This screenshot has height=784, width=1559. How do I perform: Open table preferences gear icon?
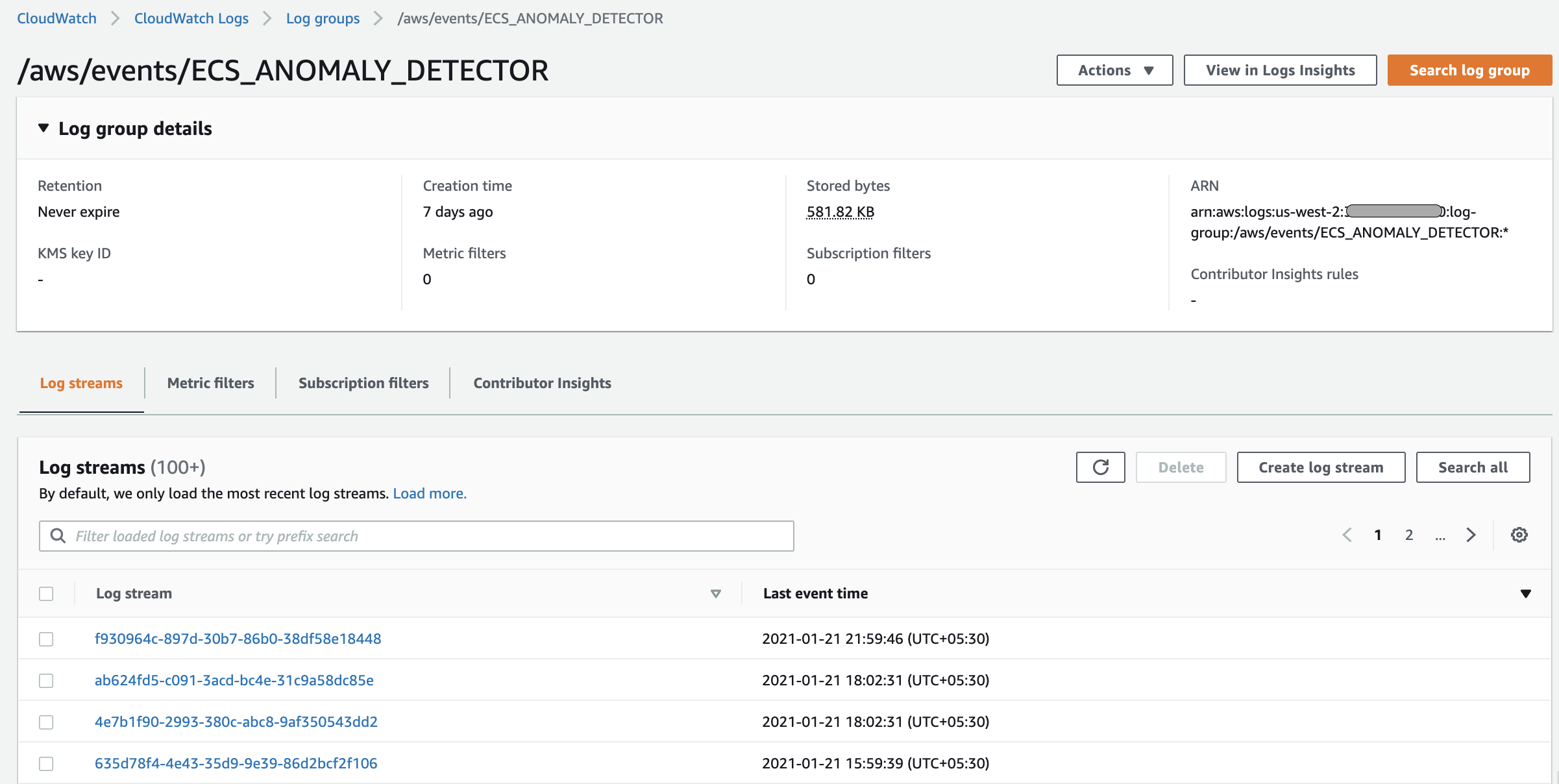(x=1519, y=535)
